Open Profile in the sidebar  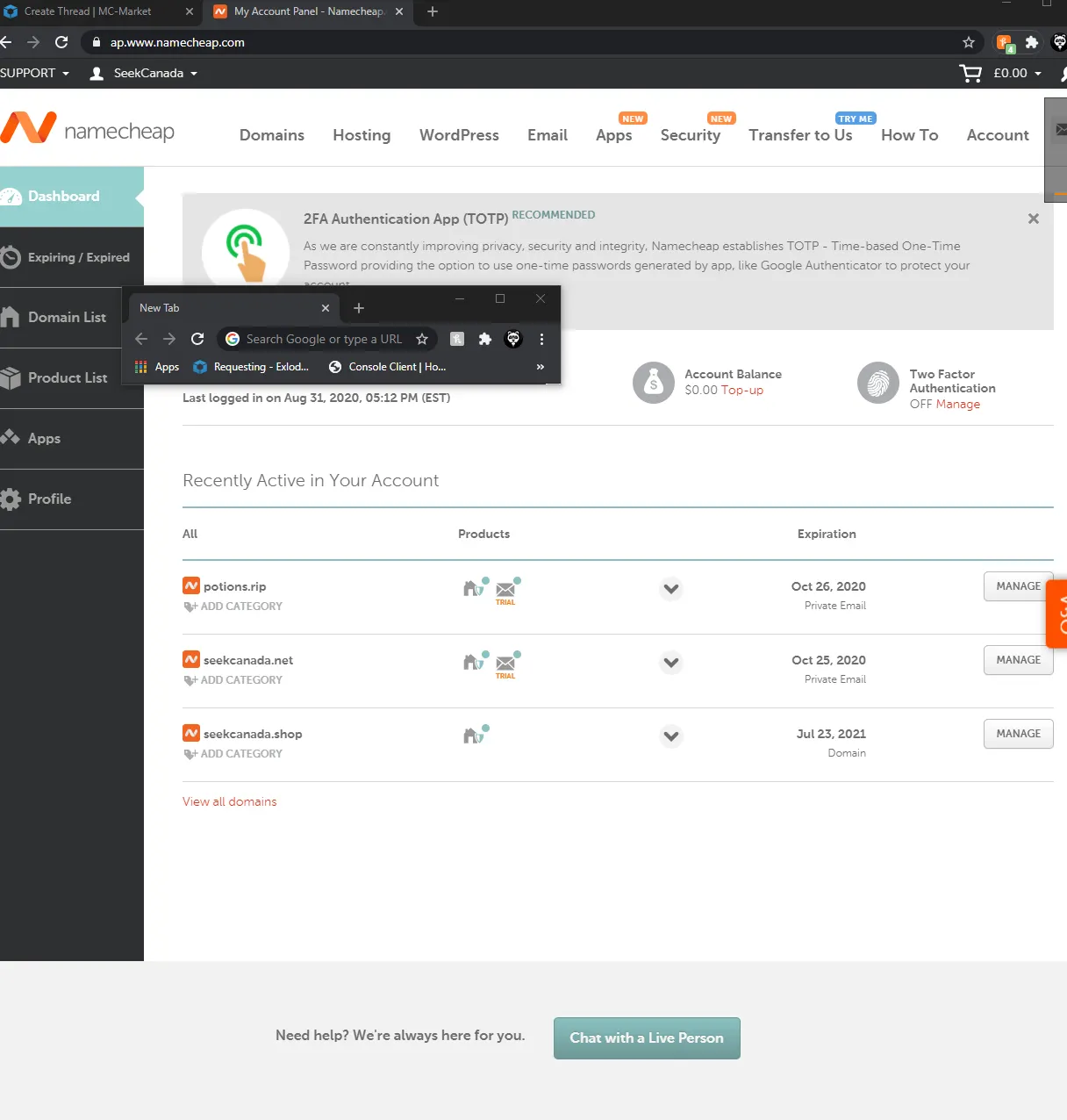pyautogui.click(x=72, y=499)
